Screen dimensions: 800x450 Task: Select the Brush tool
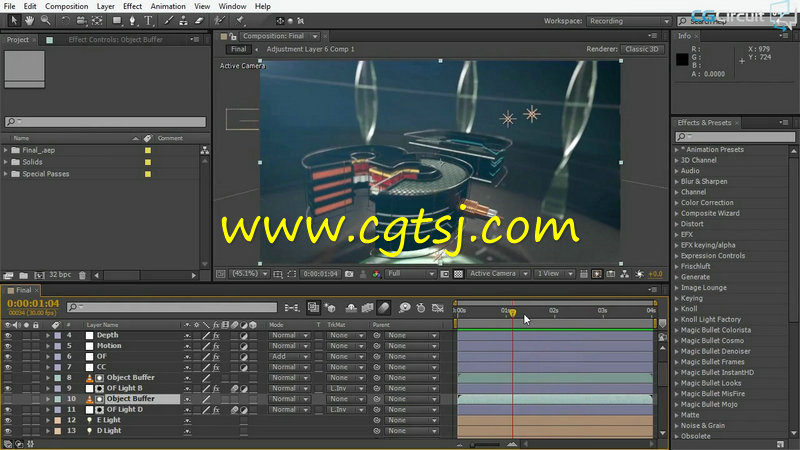click(168, 21)
